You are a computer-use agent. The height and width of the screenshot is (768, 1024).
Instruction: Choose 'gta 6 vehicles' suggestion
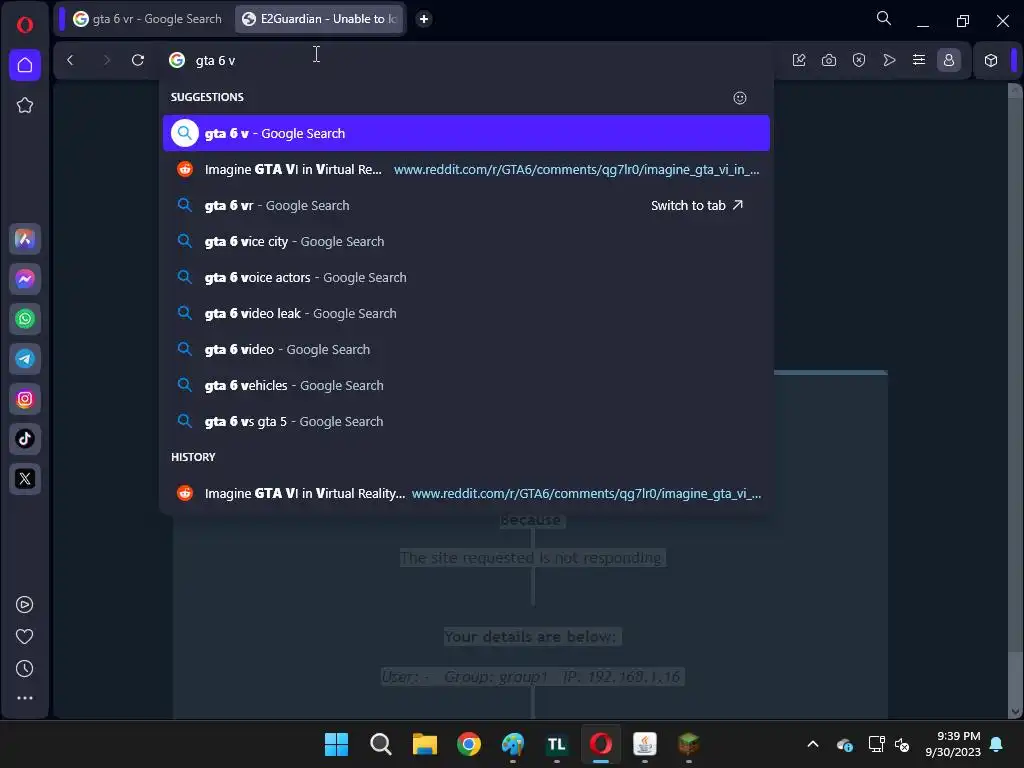point(466,385)
